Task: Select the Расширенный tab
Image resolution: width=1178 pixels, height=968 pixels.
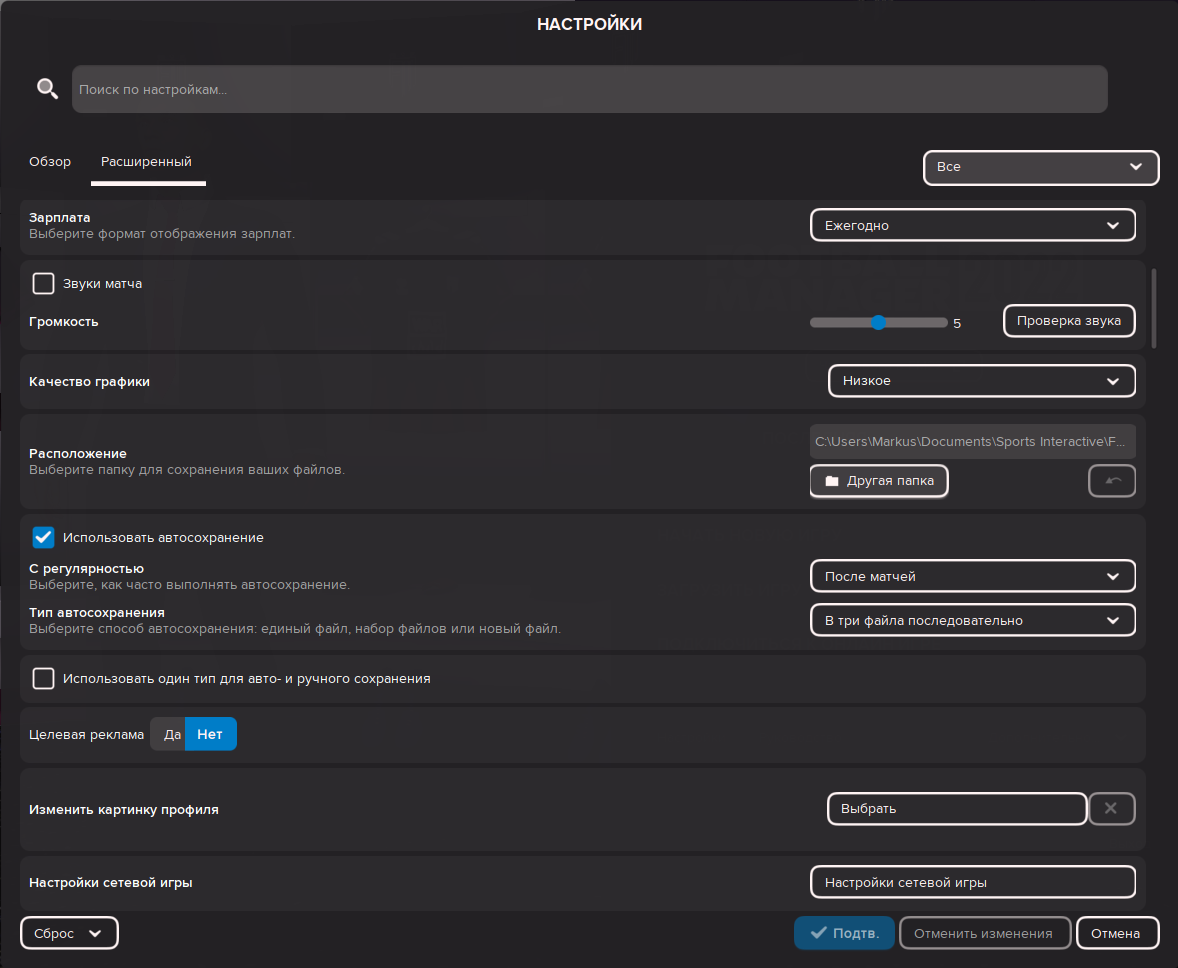Action: pyautogui.click(x=146, y=162)
